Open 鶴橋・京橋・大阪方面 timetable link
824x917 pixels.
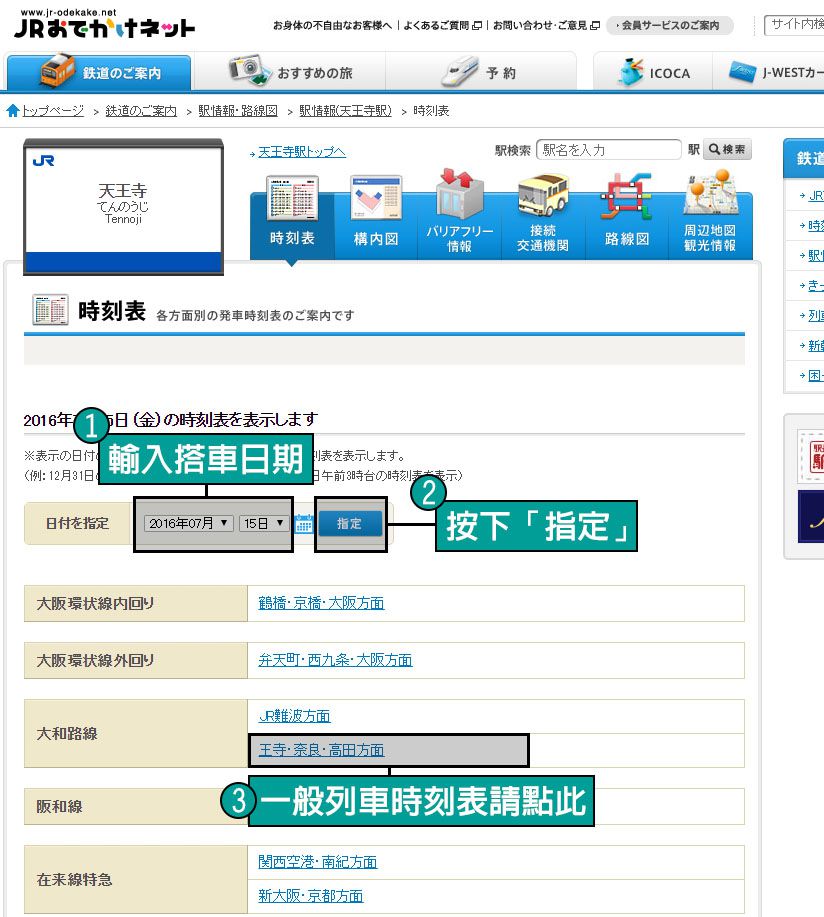click(320, 603)
